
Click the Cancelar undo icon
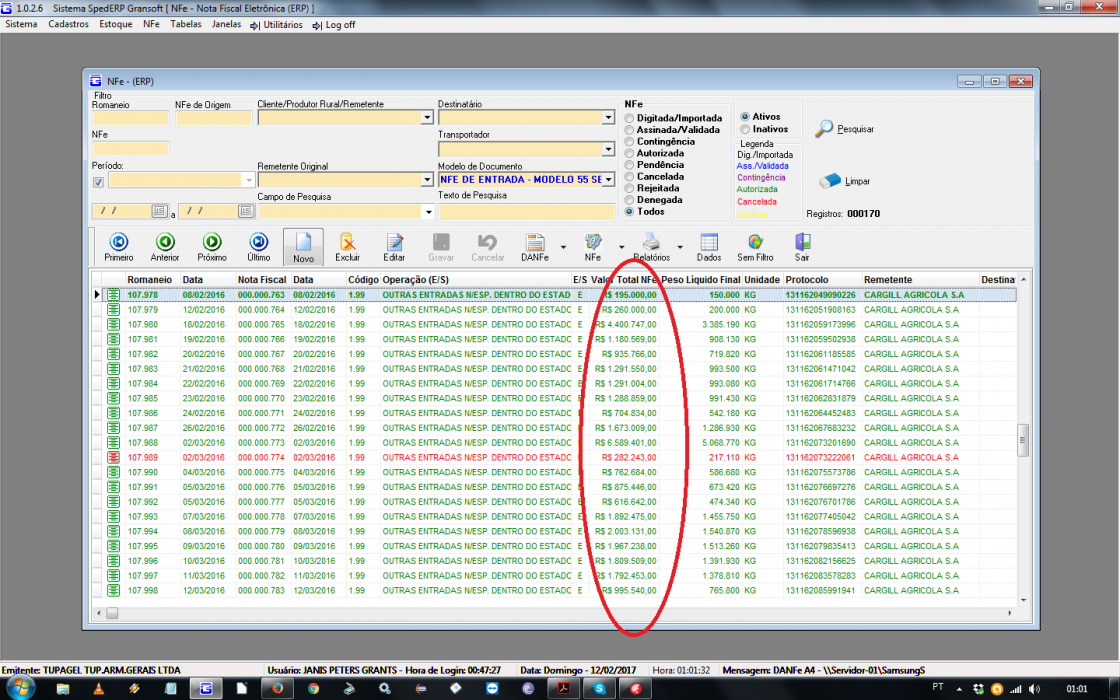click(x=488, y=241)
